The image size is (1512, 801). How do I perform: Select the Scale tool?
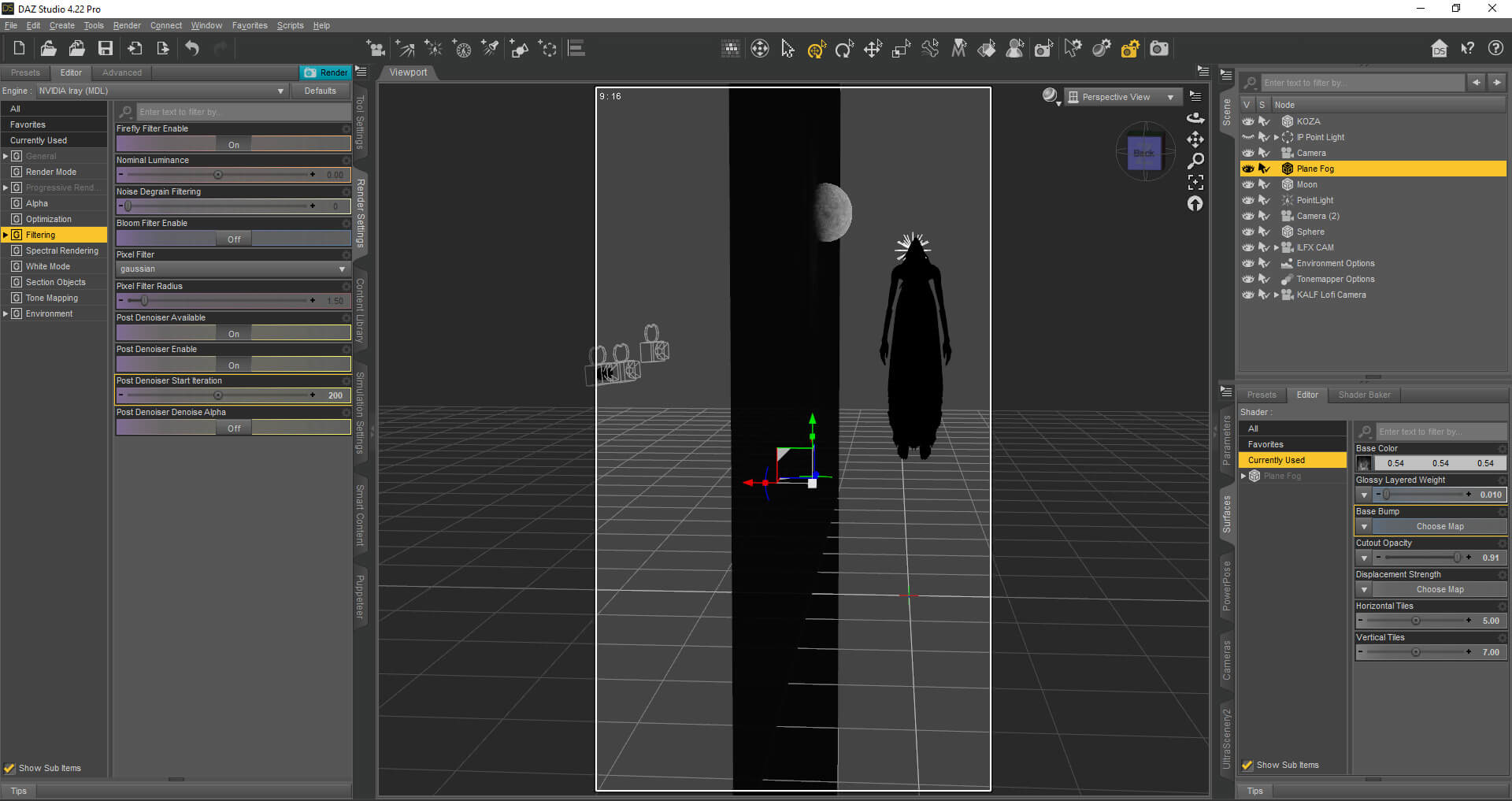(x=901, y=49)
